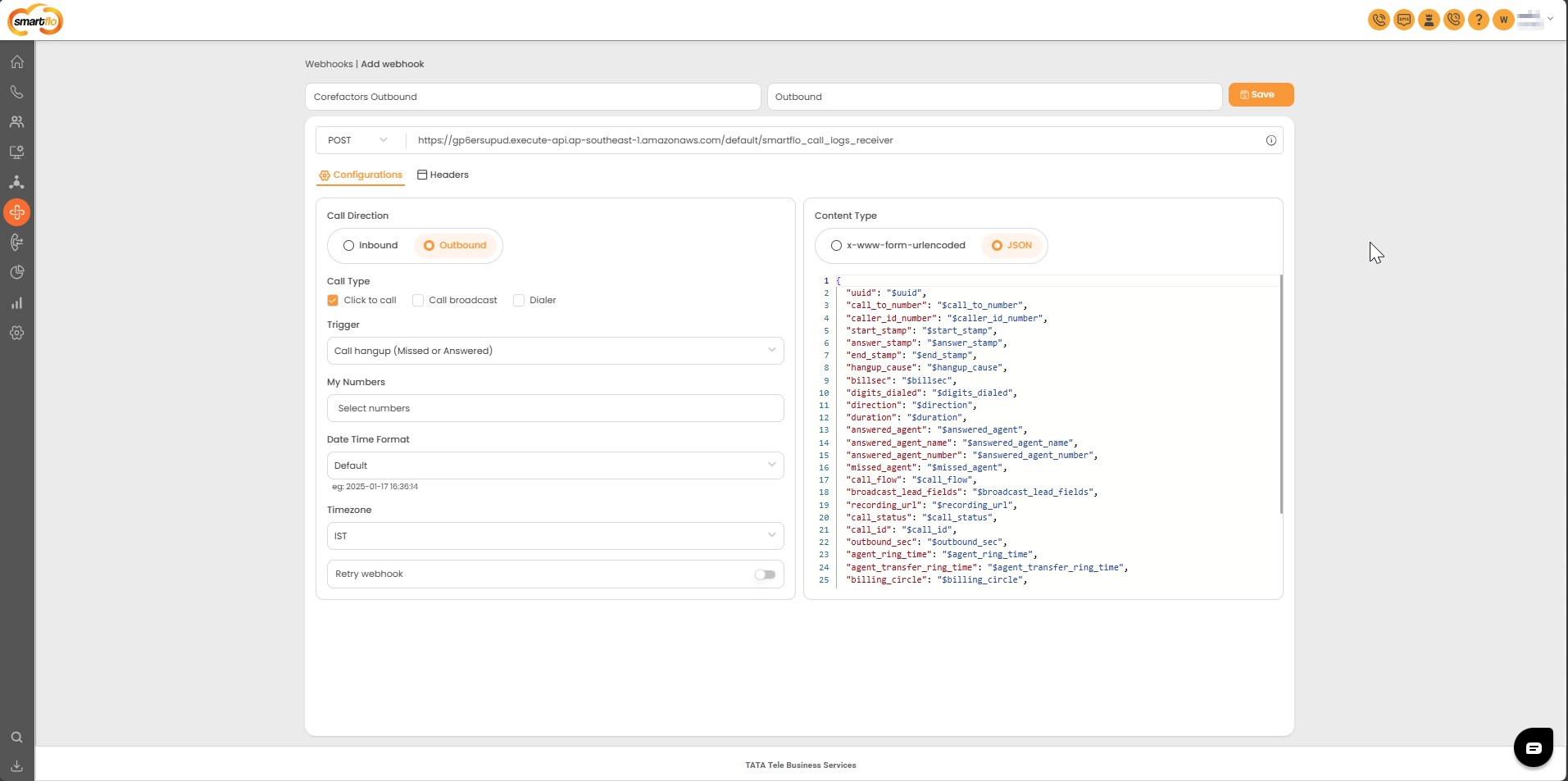This screenshot has height=781, width=1568.
Task: Click the info icon beside webhook URL
Action: click(x=1271, y=140)
